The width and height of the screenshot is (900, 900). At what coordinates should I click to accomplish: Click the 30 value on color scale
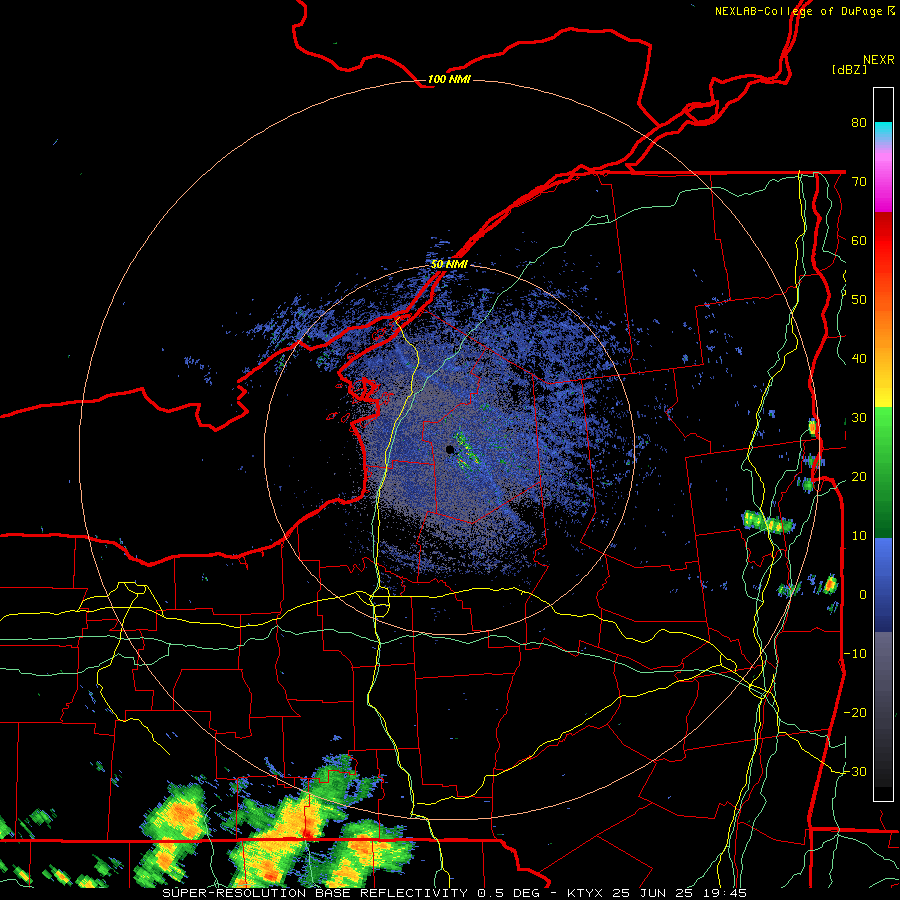pos(859,417)
